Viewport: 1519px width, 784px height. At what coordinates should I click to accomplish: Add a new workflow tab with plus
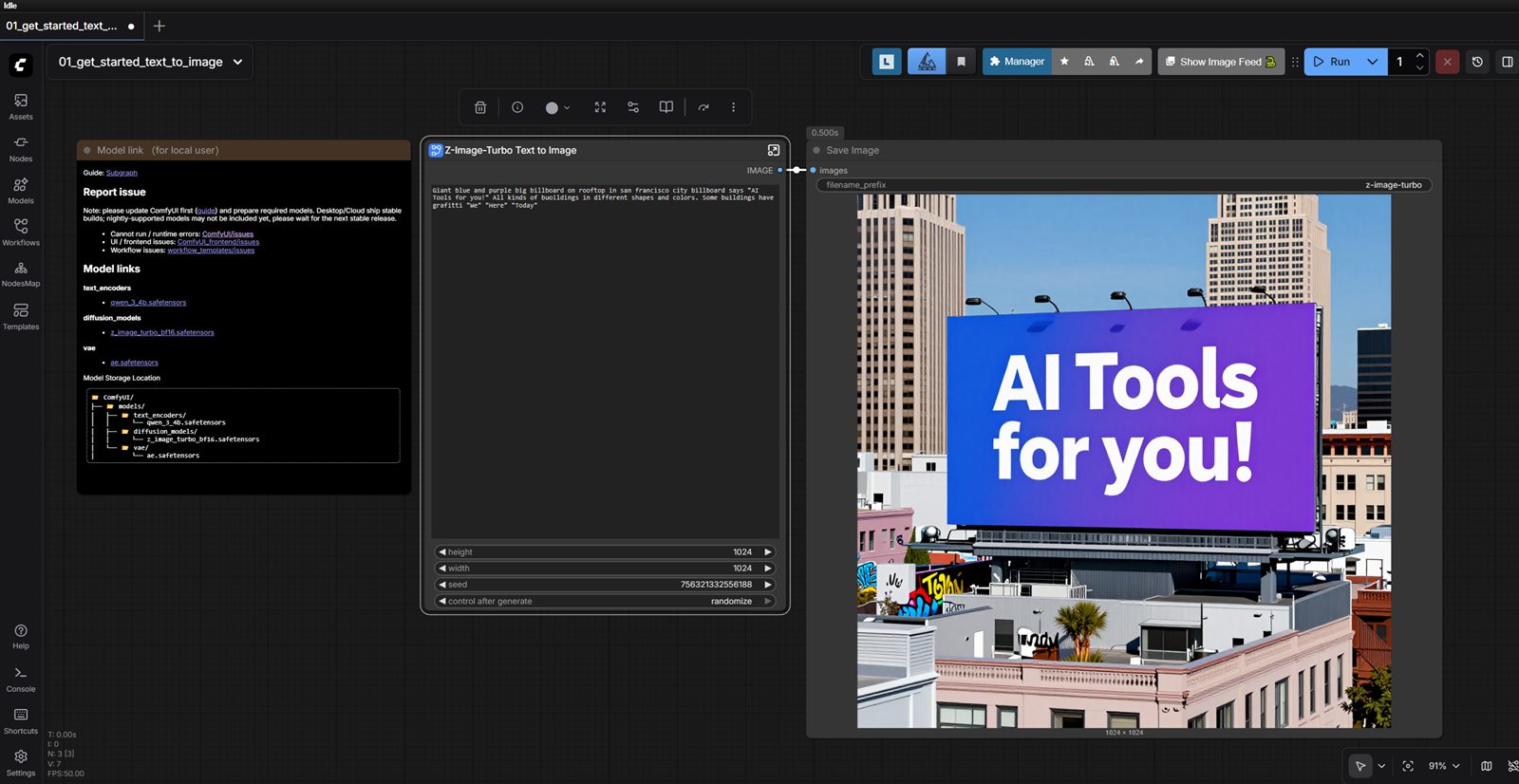[159, 26]
